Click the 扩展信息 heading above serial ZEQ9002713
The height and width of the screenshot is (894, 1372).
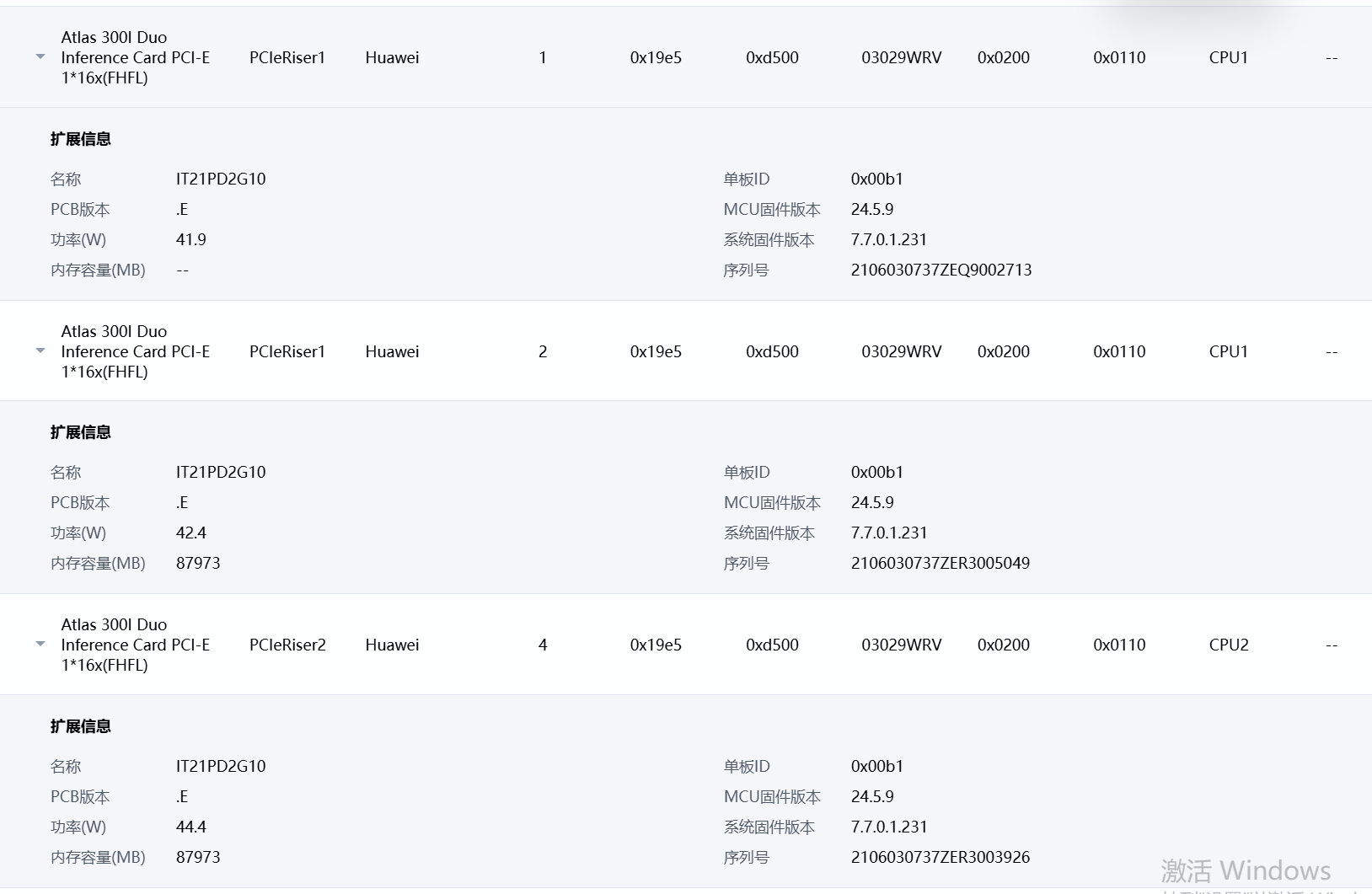pyautogui.click(x=81, y=139)
